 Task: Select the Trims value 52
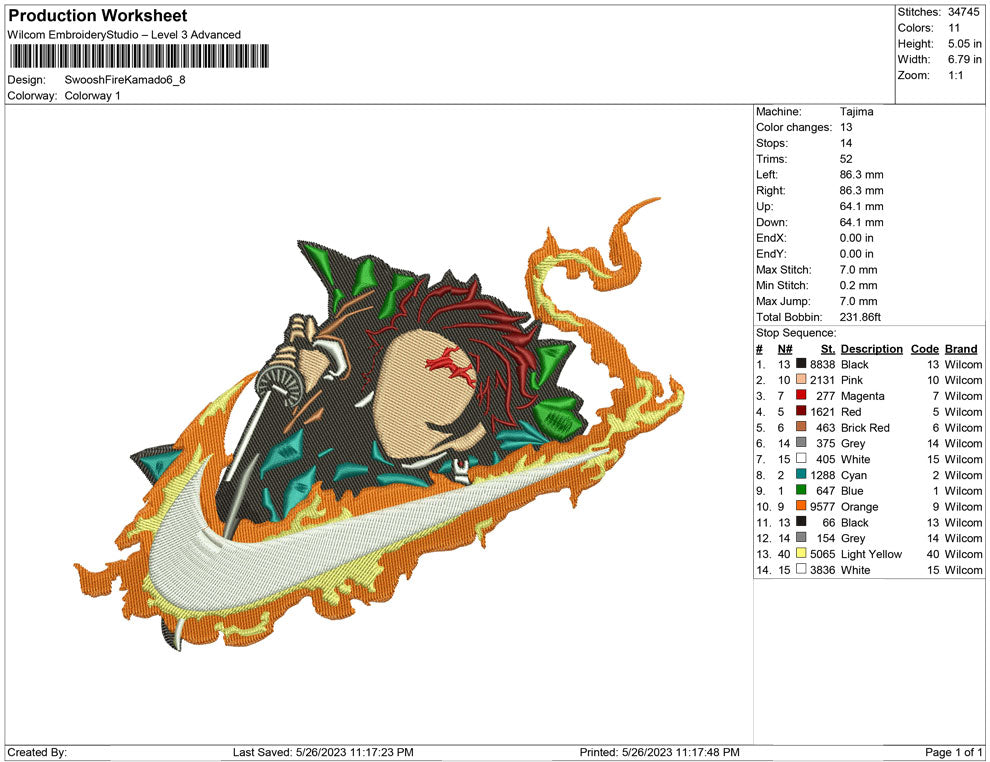[846, 159]
